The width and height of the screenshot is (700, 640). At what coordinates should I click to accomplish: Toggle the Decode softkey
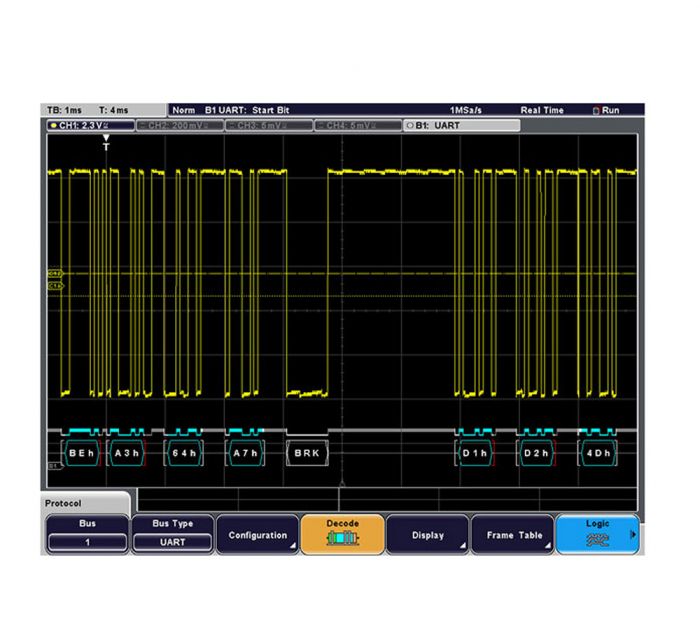coord(342,535)
